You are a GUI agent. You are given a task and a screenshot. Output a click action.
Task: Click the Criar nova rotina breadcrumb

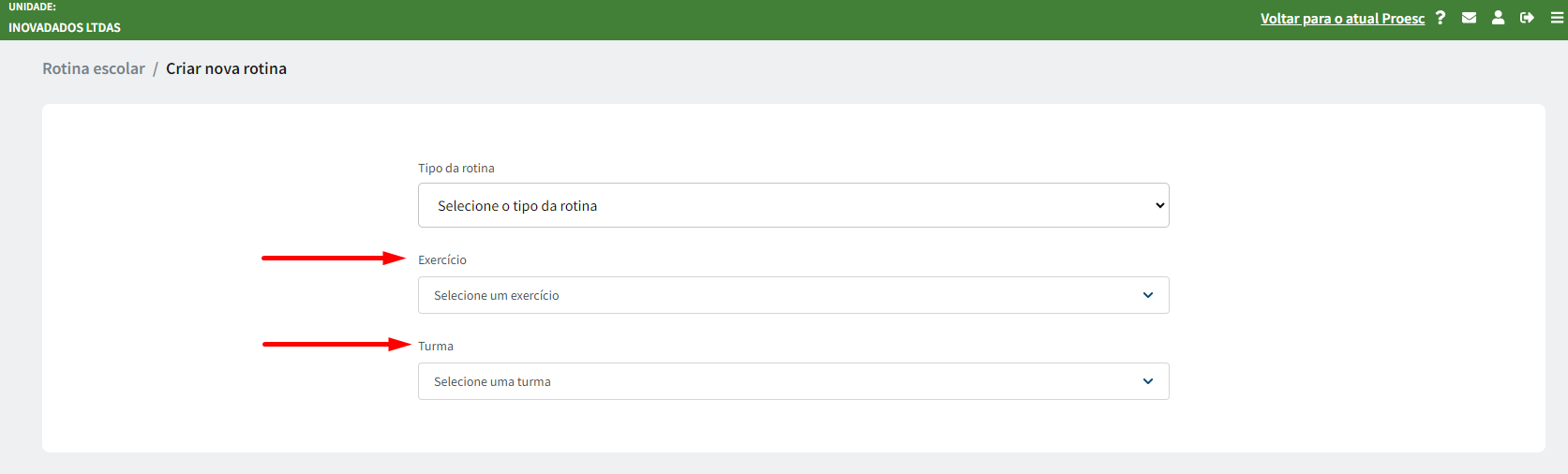click(226, 68)
